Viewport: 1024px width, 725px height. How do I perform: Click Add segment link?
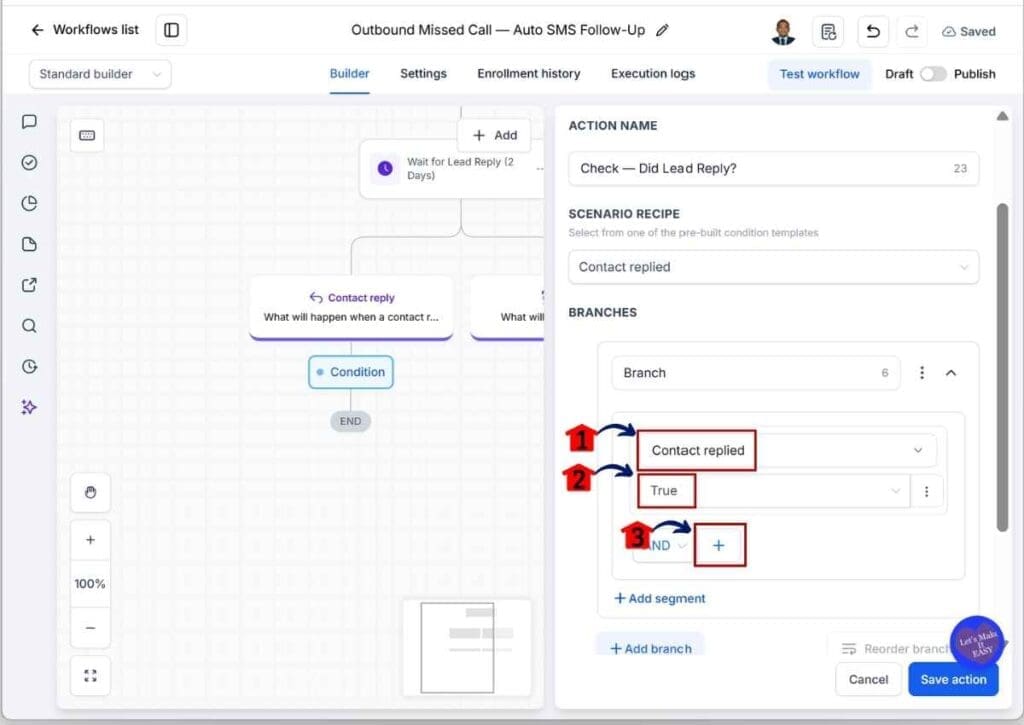click(660, 598)
